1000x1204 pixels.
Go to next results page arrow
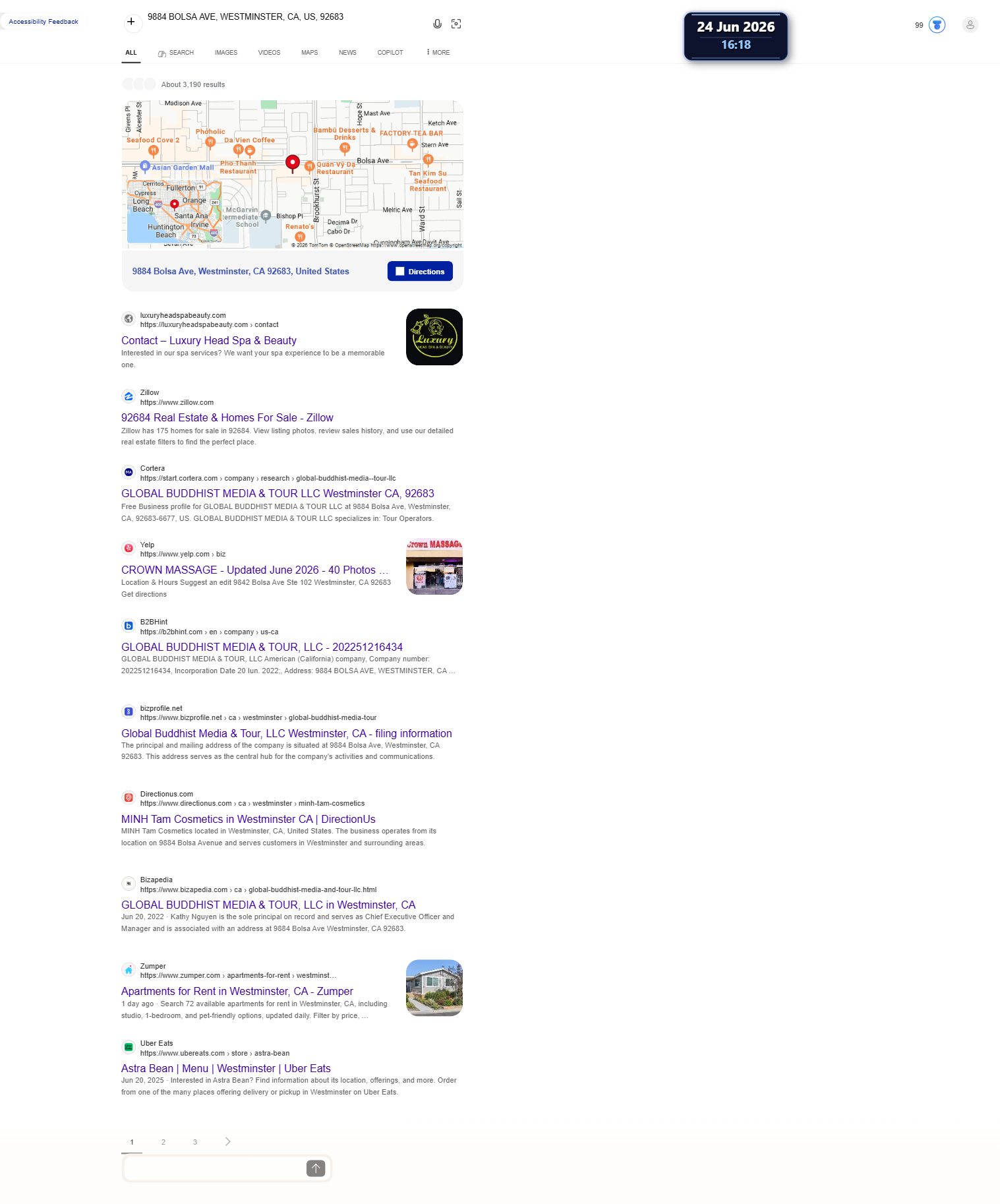(228, 1142)
